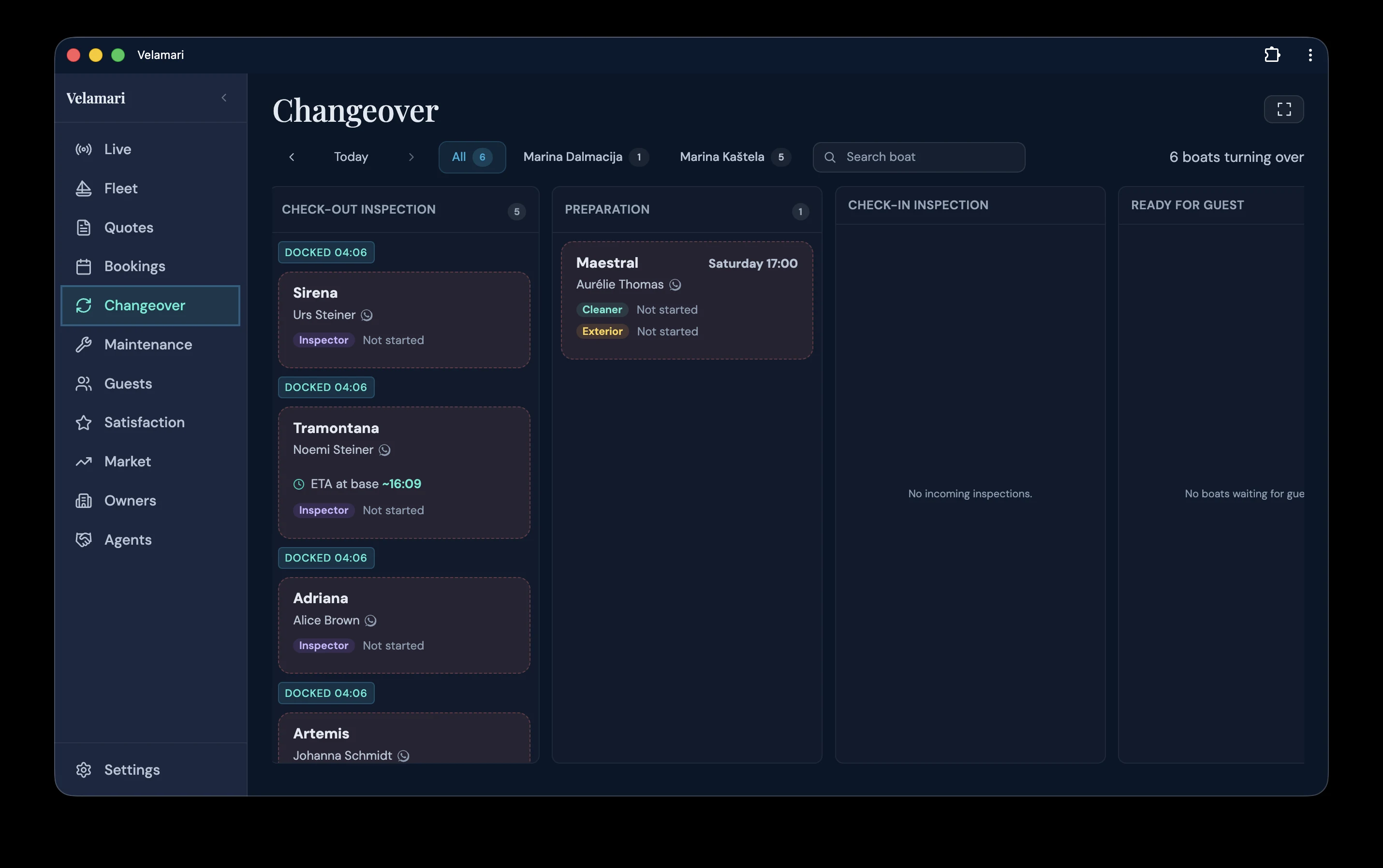Open the Live view icon
This screenshot has height=868, width=1383.
pyautogui.click(x=84, y=149)
